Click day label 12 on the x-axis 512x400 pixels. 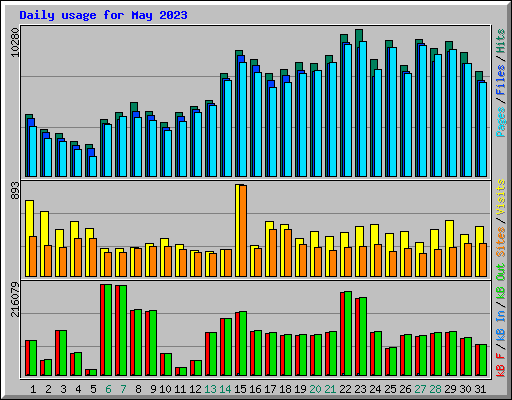(x=195, y=389)
